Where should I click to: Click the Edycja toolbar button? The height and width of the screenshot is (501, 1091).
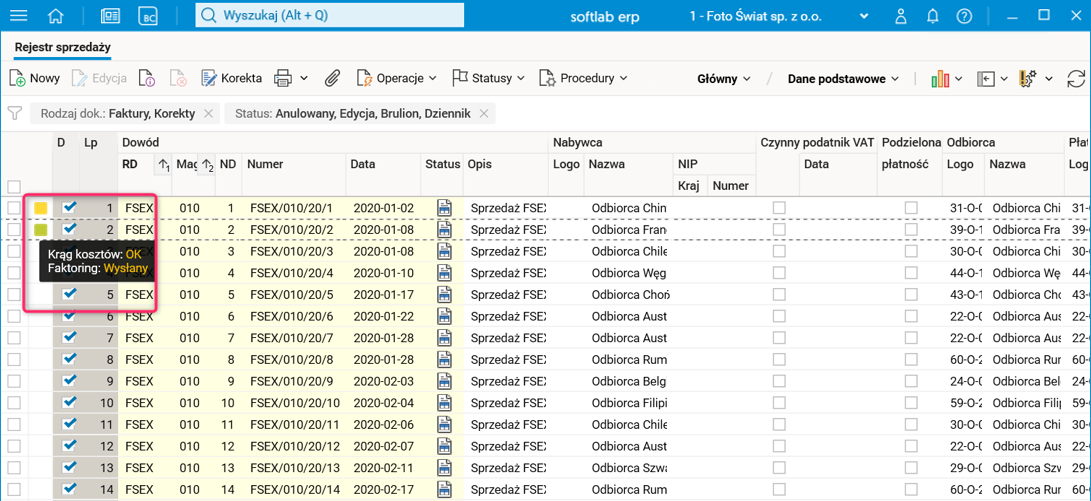pyautogui.click(x=99, y=78)
